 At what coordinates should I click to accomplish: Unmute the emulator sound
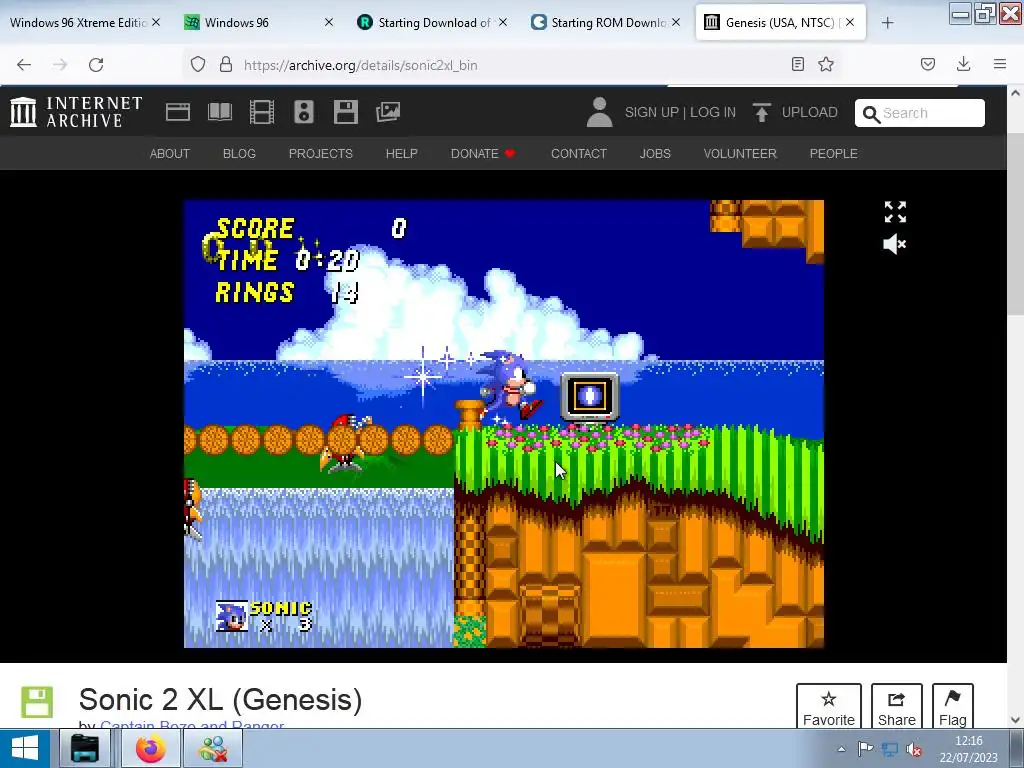tap(895, 244)
